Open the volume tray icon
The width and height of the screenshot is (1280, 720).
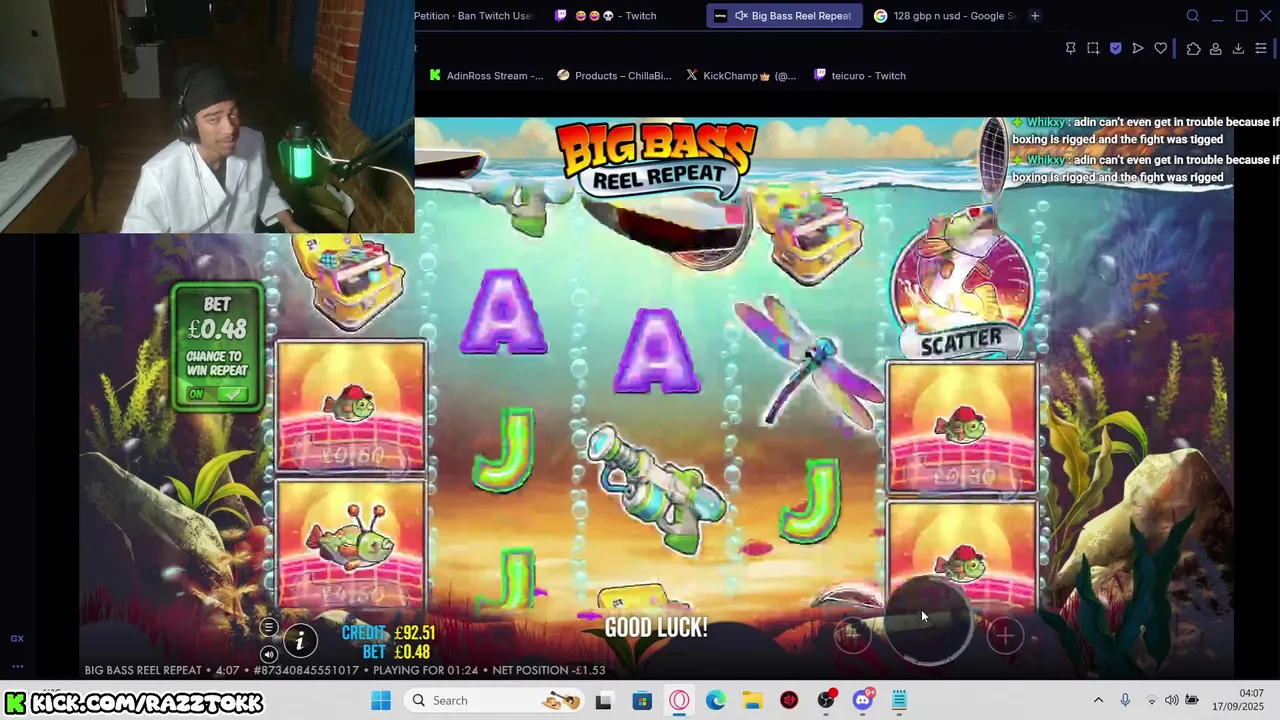1171,701
